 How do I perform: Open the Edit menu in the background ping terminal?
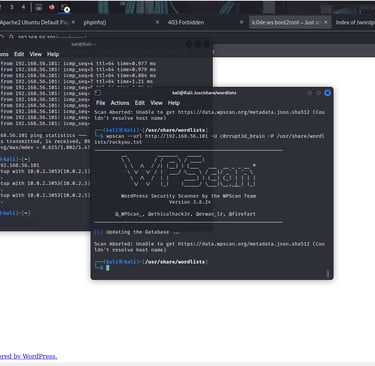coord(19,54)
